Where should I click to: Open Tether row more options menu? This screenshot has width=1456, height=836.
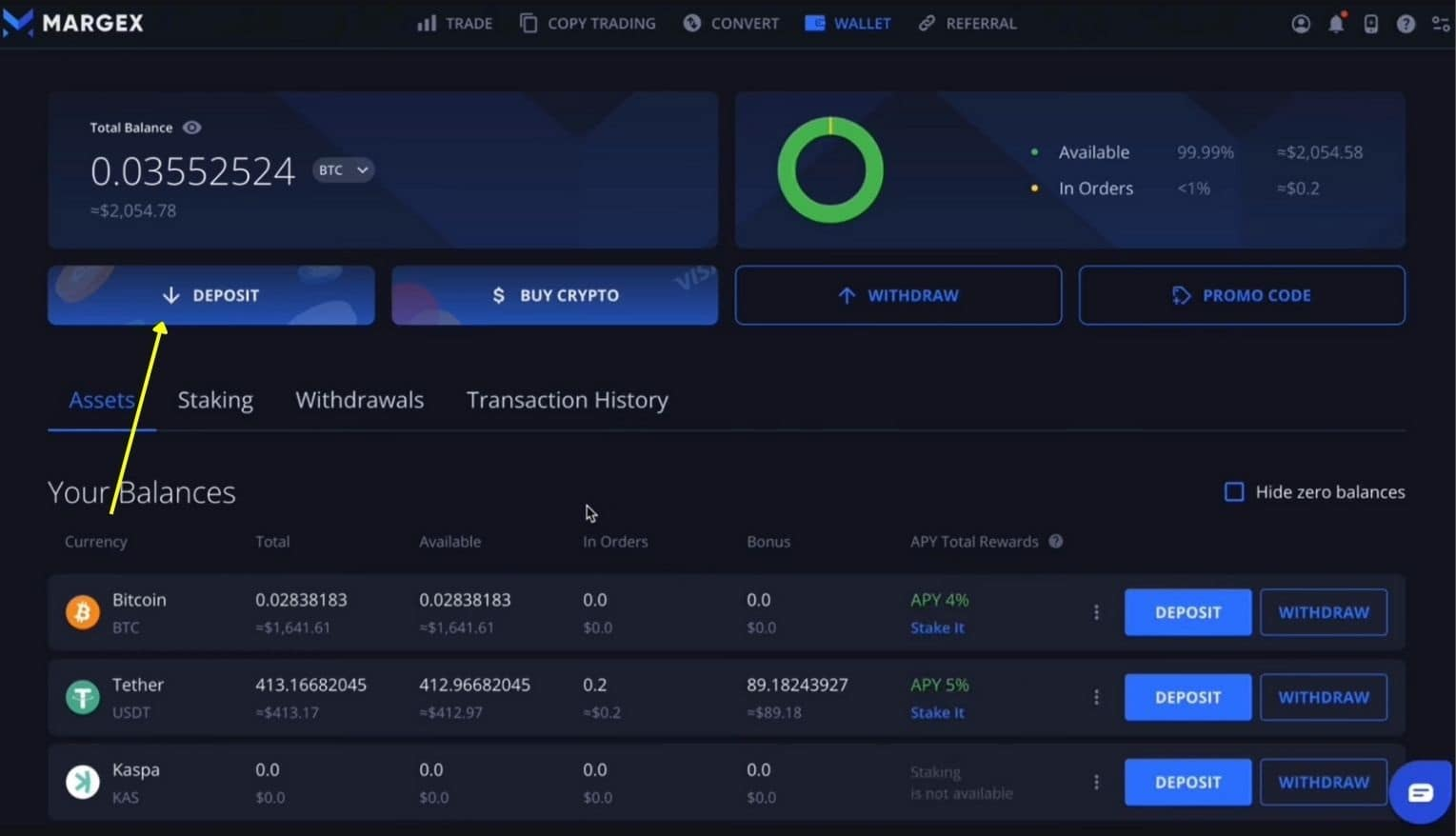click(x=1096, y=697)
